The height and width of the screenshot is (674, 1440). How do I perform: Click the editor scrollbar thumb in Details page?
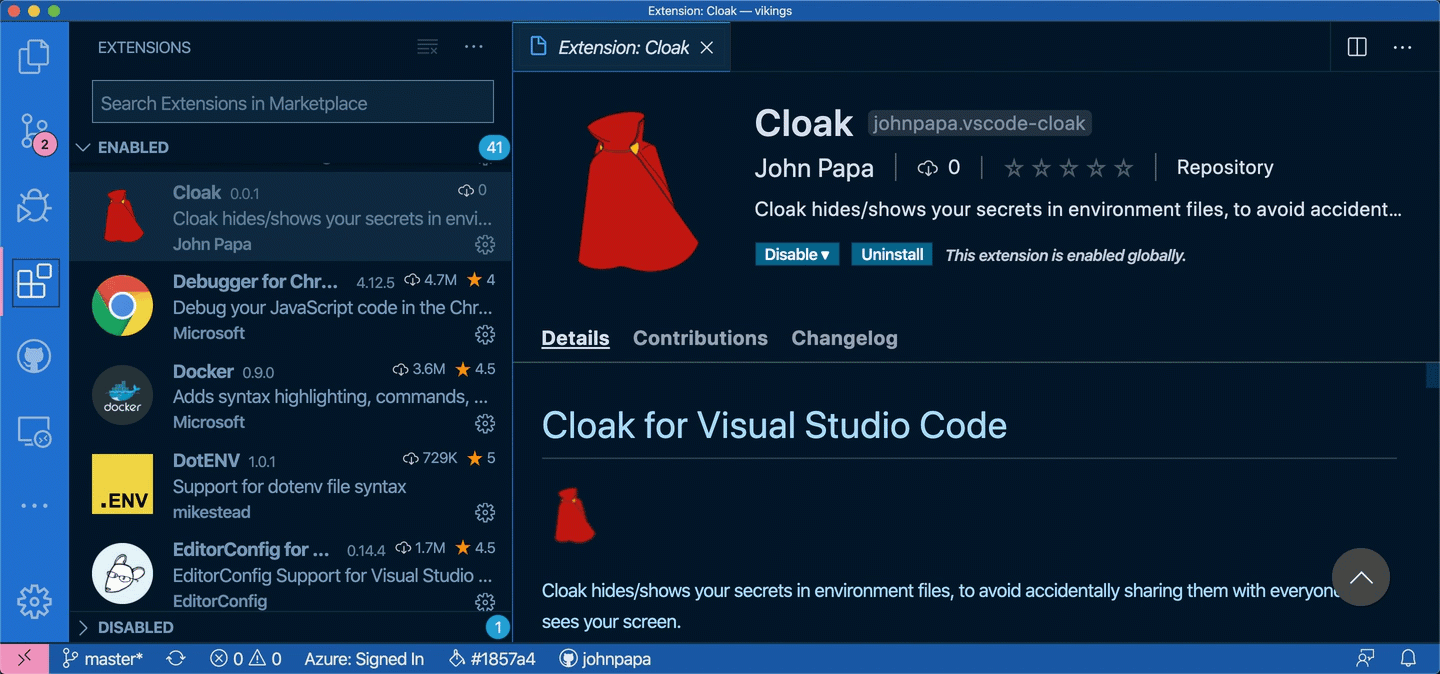click(x=1432, y=375)
